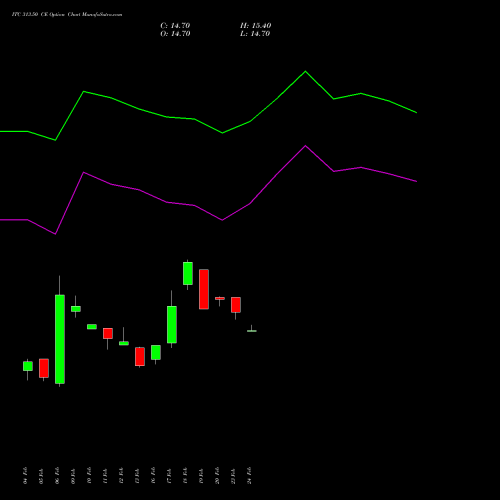Select the green candle above 17 Feb
The width and height of the screenshot is (500, 500).
[x=172, y=324]
